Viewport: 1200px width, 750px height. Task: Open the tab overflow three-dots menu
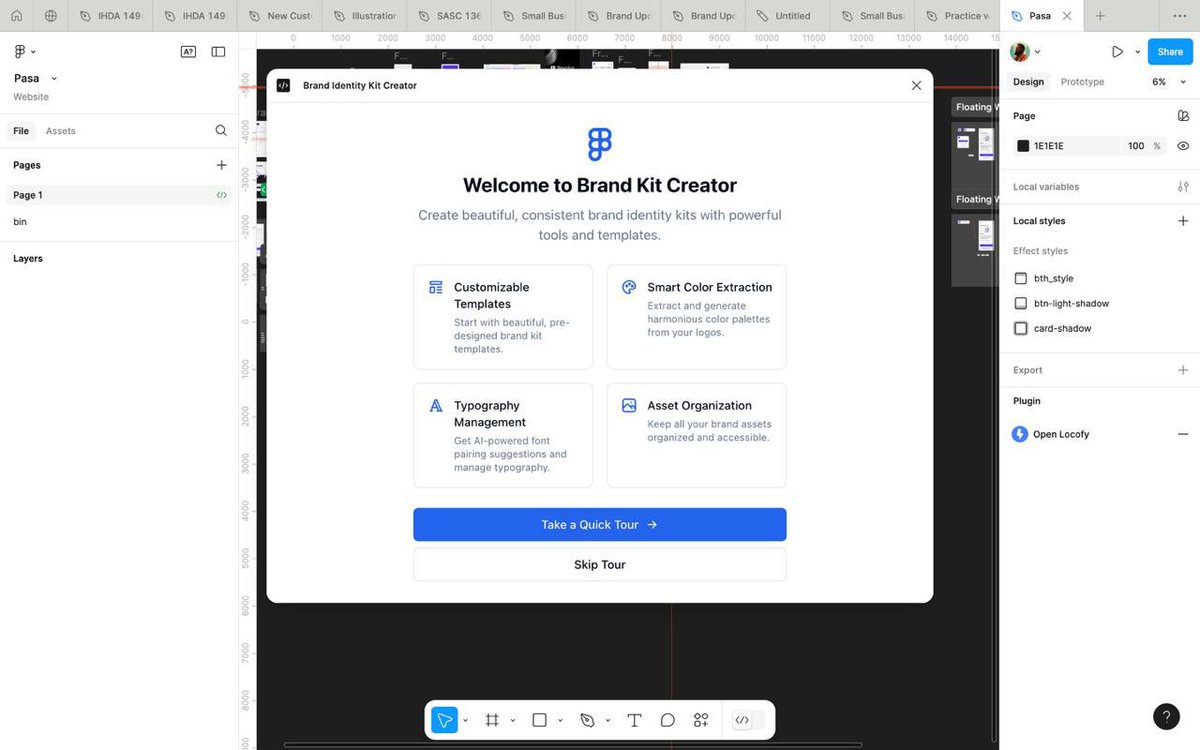(1178, 16)
